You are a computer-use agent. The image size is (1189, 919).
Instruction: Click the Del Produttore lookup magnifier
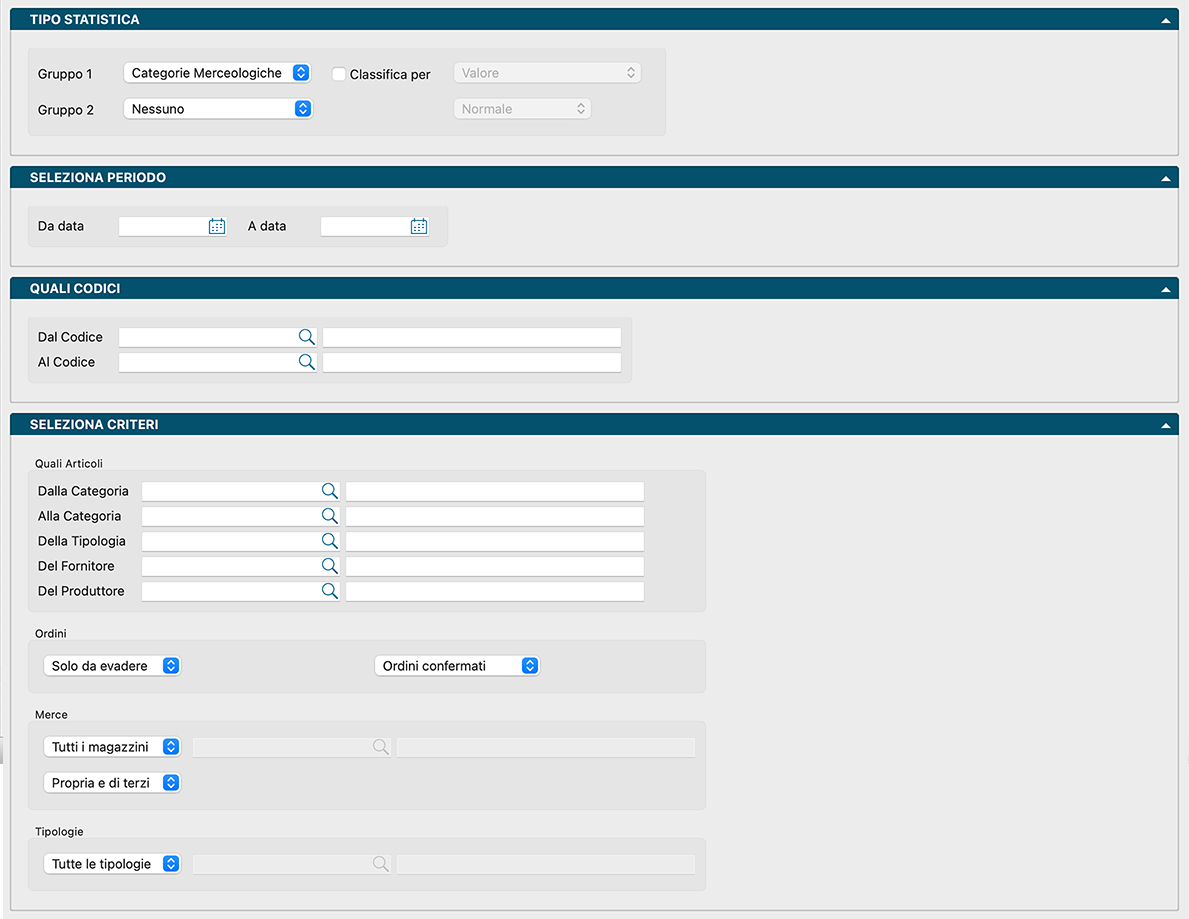coord(329,591)
